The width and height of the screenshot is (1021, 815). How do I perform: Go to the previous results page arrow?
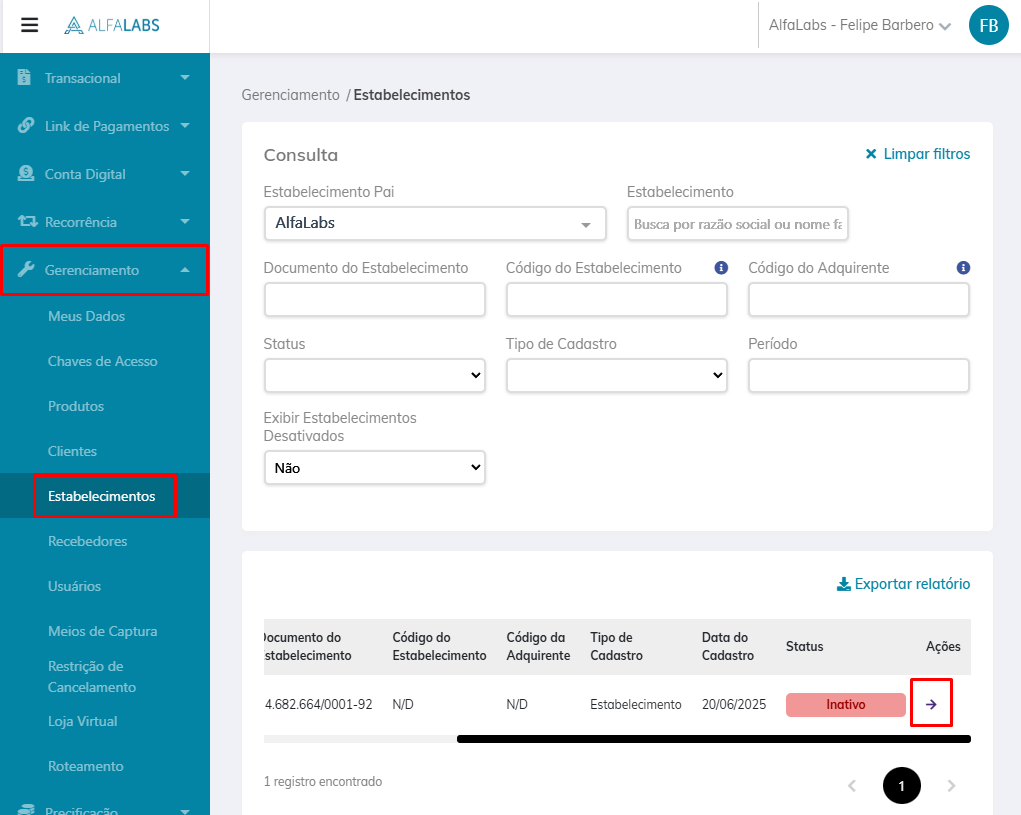click(852, 786)
